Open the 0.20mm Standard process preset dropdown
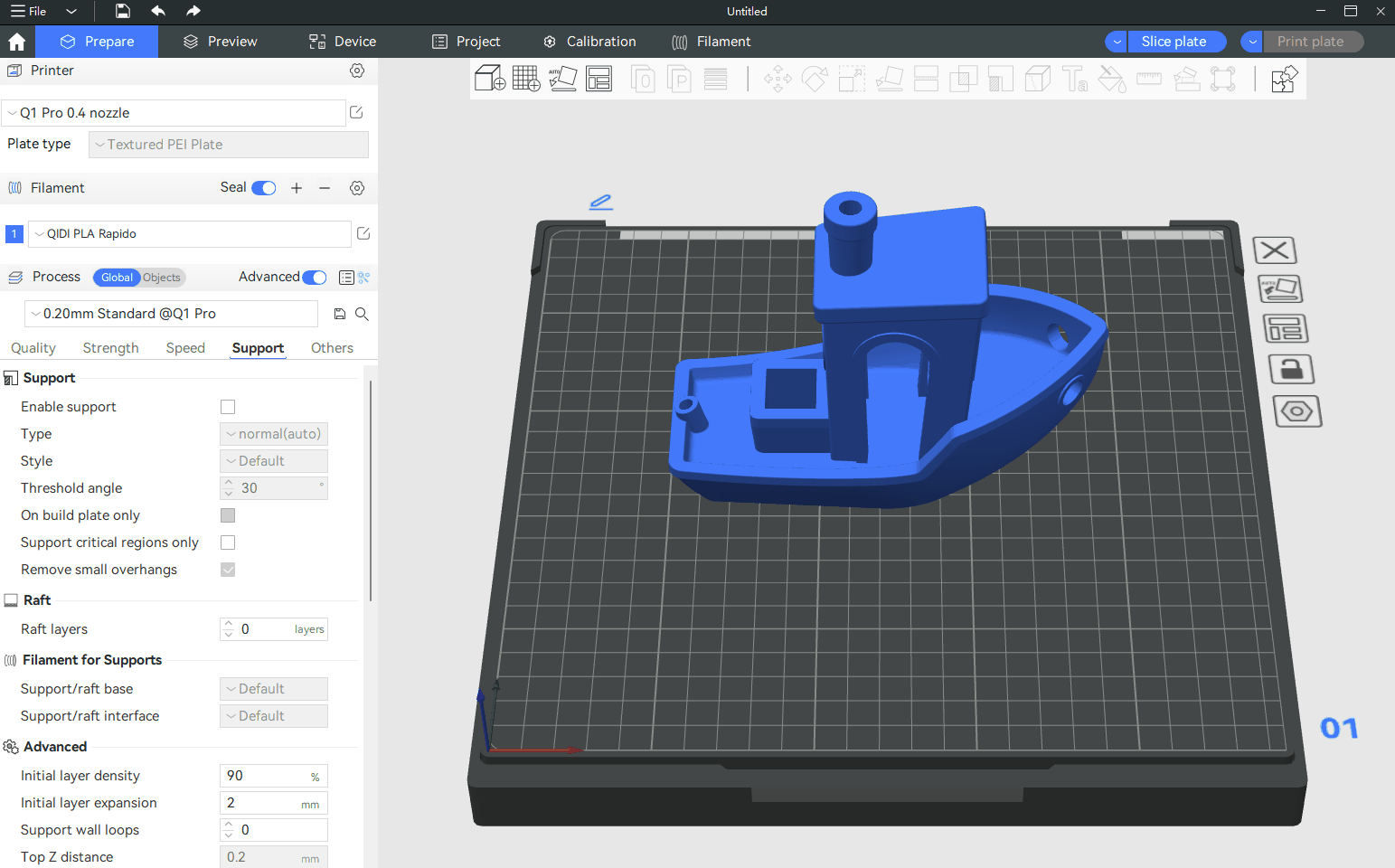This screenshot has width=1395, height=868. (x=172, y=314)
